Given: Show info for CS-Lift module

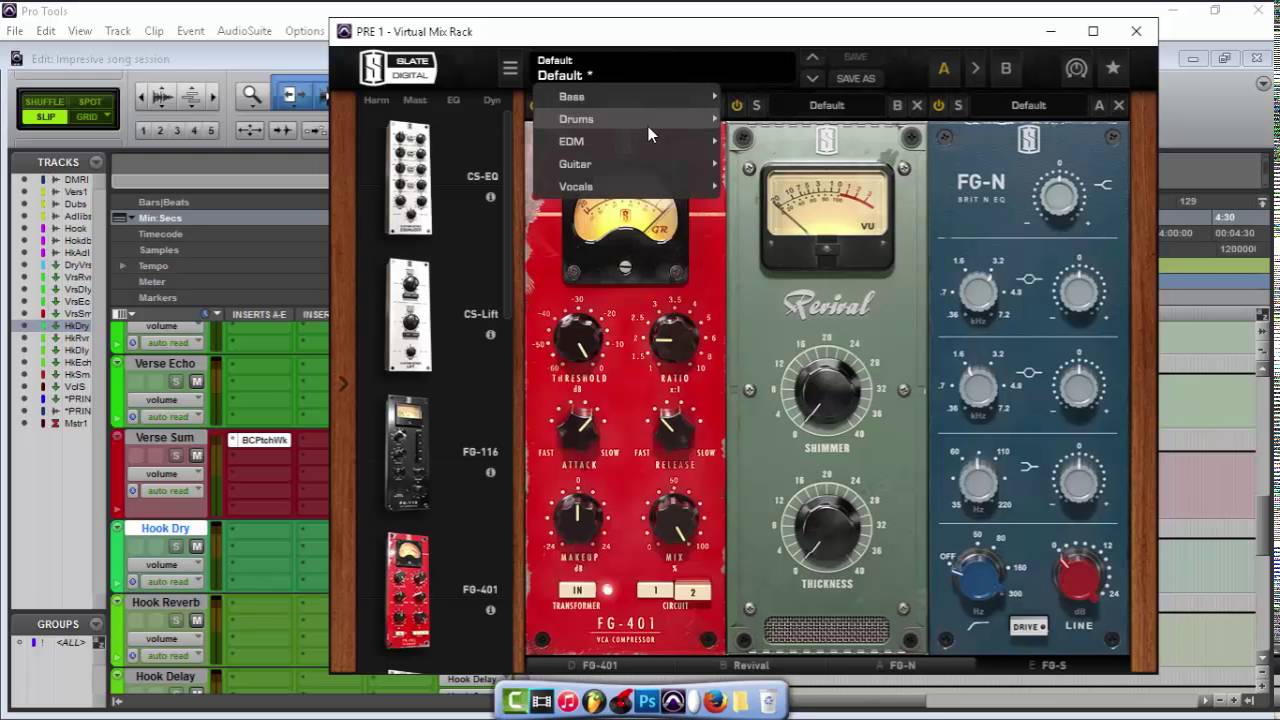Looking at the screenshot, I should point(490,335).
